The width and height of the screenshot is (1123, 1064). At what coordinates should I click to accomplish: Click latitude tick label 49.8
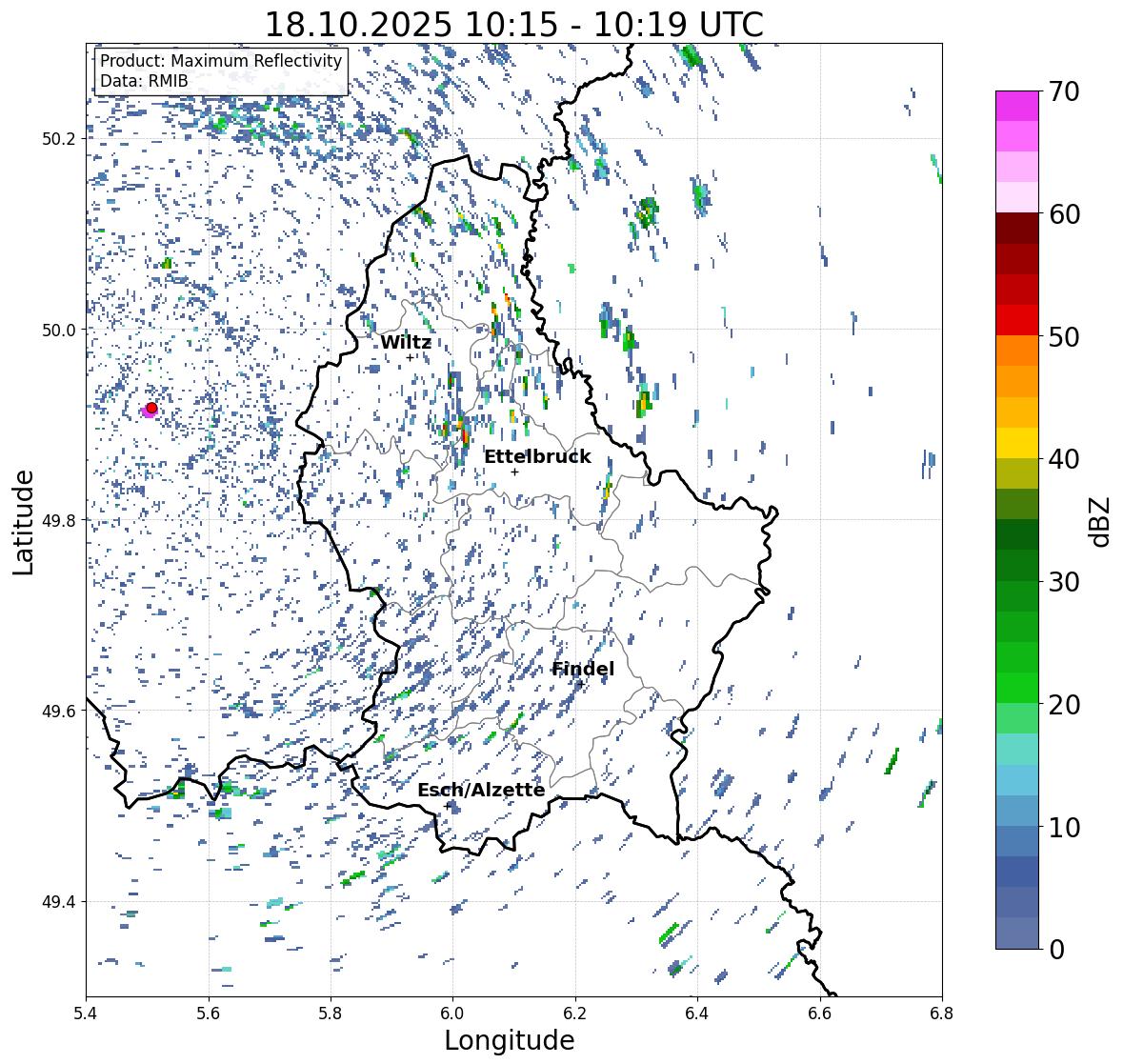pyautogui.click(x=59, y=520)
